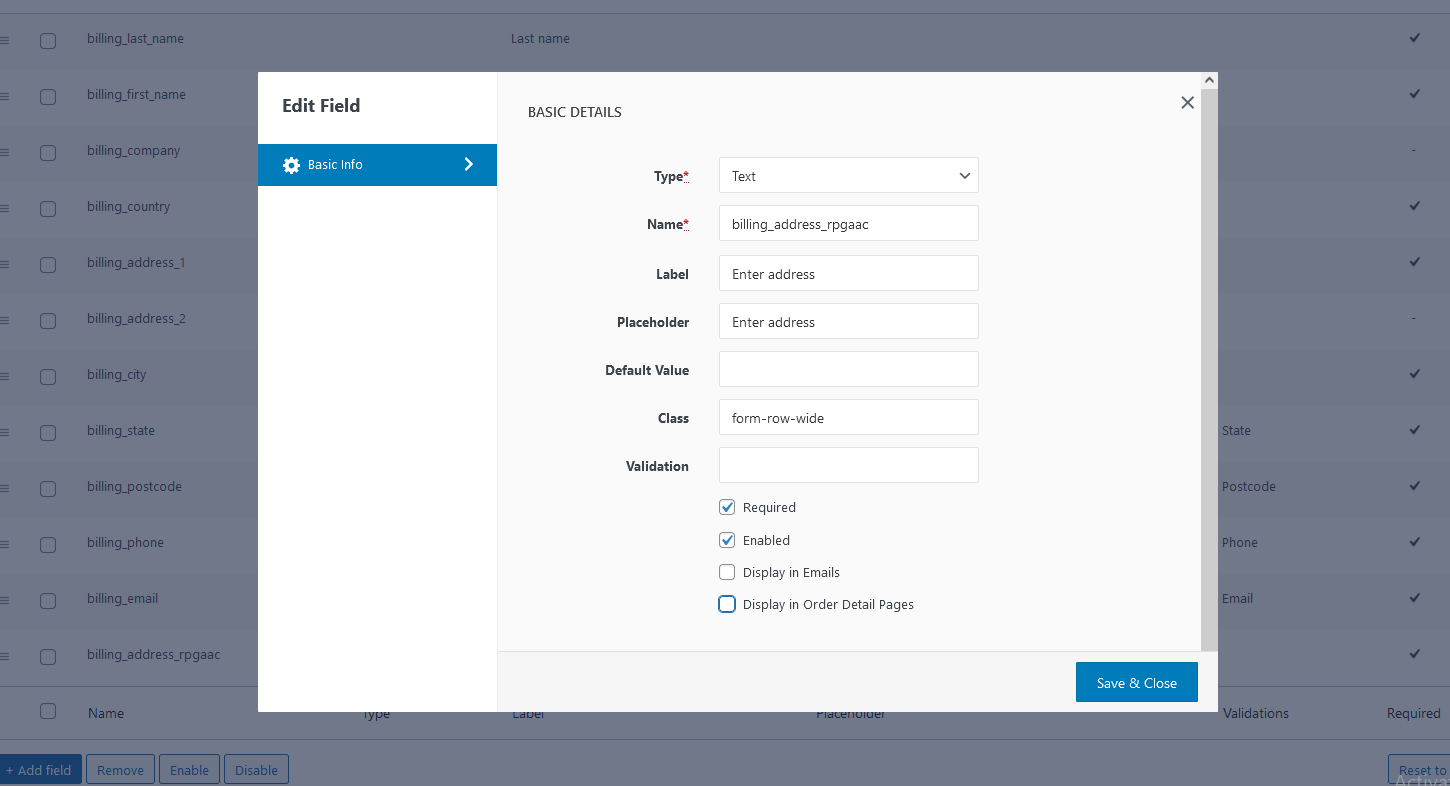Select the Basic Info tab
This screenshot has width=1450, height=786.
pos(377,165)
